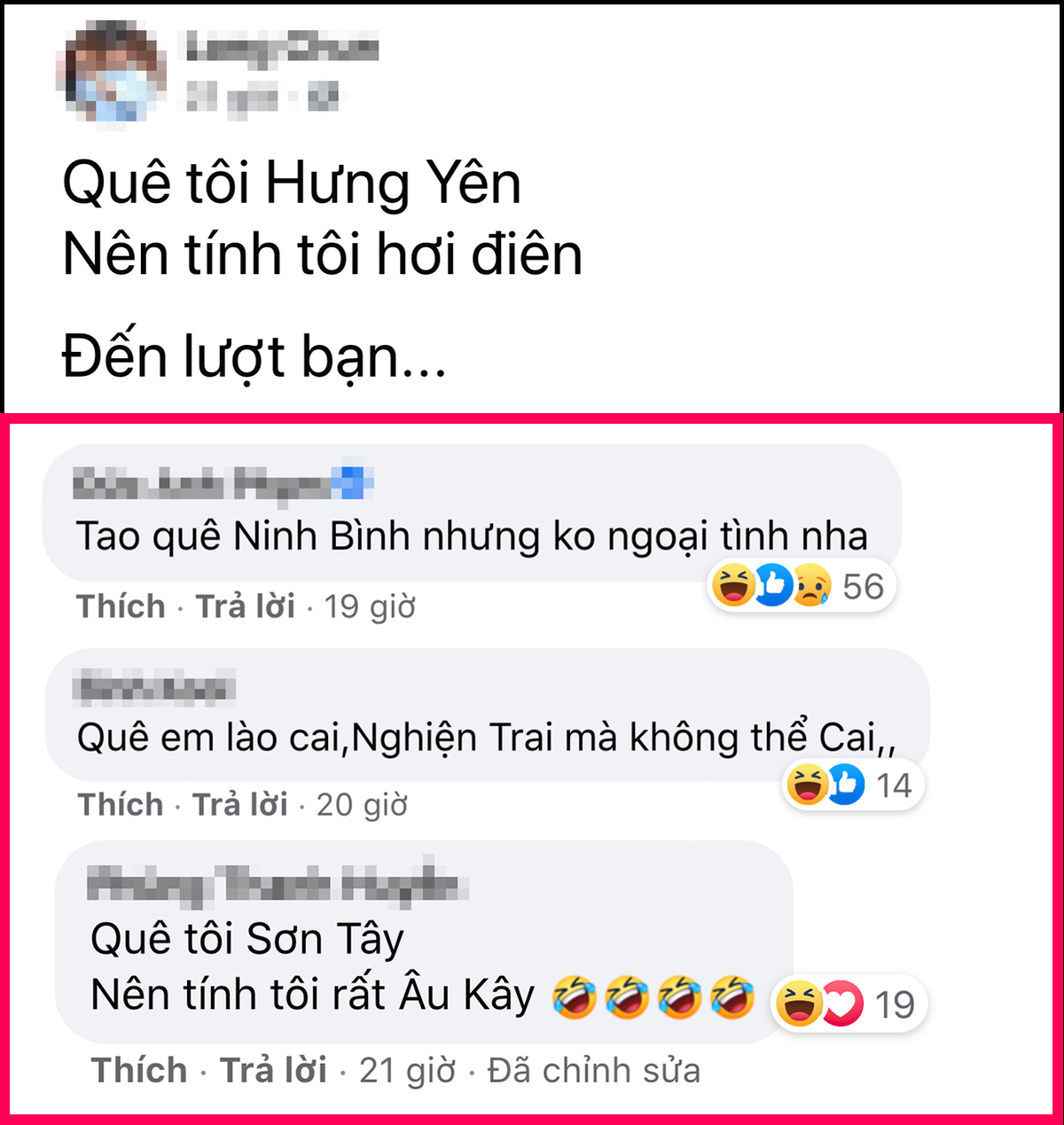The image size is (1064, 1125).
Task: Click the laughing emoji on Ninh Bình comment
Action: tap(734, 585)
